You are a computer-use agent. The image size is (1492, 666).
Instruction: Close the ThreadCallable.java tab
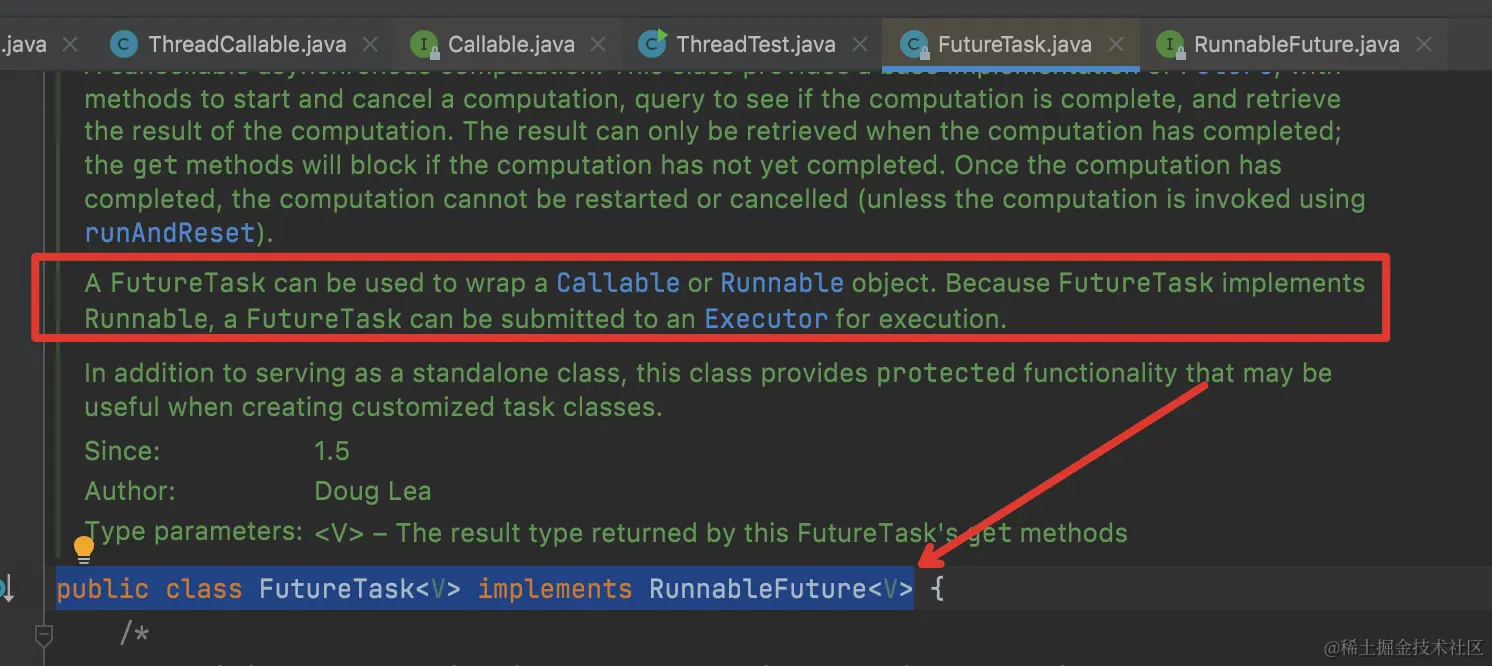click(370, 44)
